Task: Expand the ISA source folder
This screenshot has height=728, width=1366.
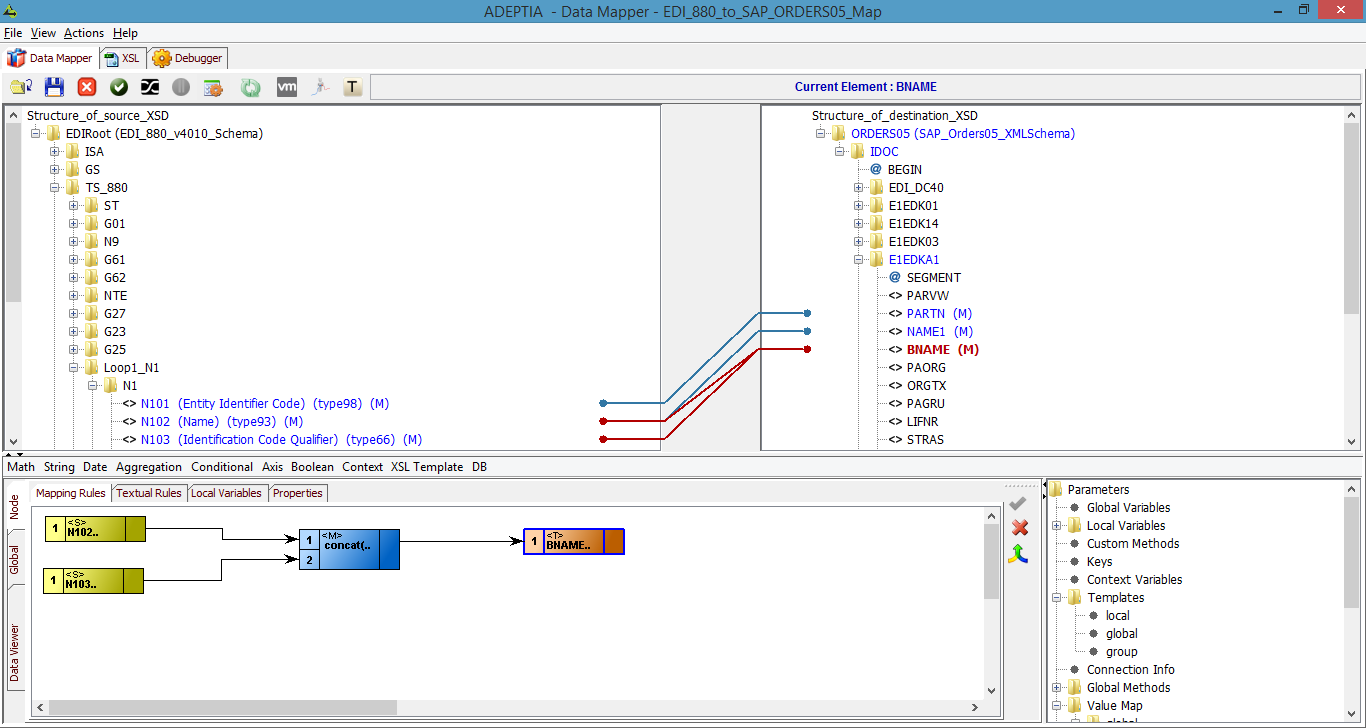Action: pyautogui.click(x=56, y=152)
